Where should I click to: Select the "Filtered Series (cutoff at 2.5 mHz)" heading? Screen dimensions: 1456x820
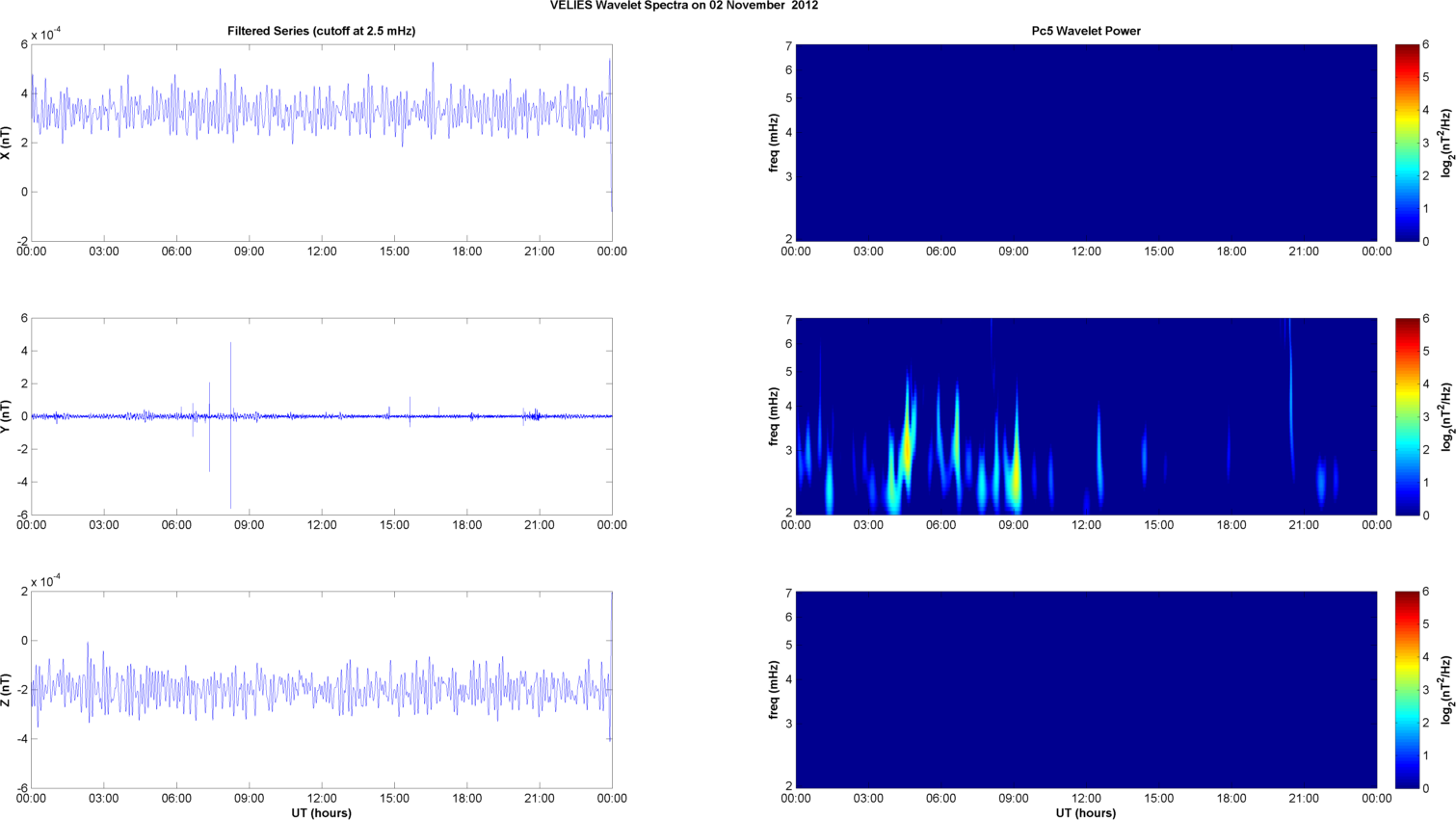pyautogui.click(x=321, y=31)
